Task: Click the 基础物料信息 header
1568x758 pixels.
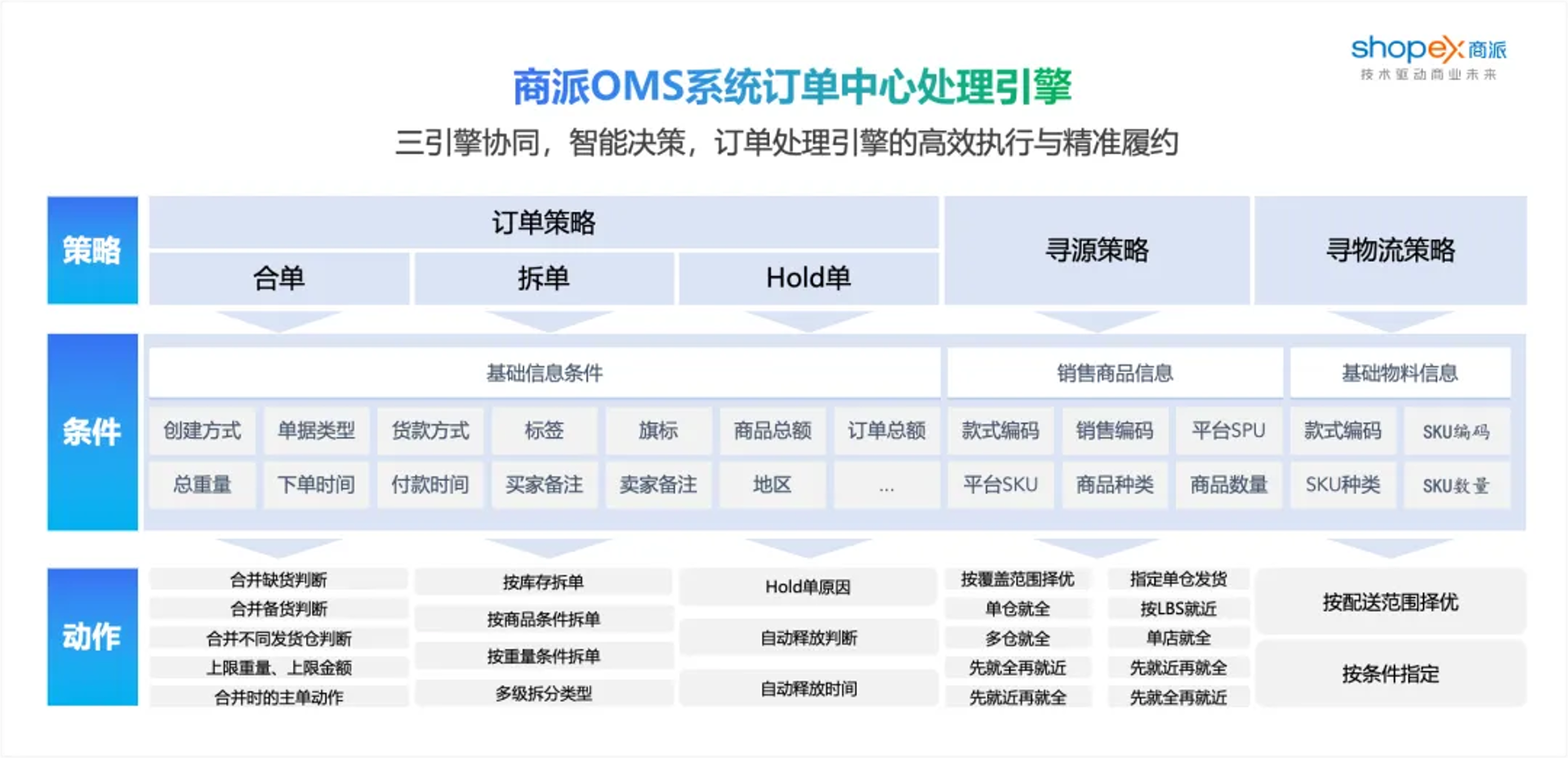Action: pyautogui.click(x=1400, y=373)
